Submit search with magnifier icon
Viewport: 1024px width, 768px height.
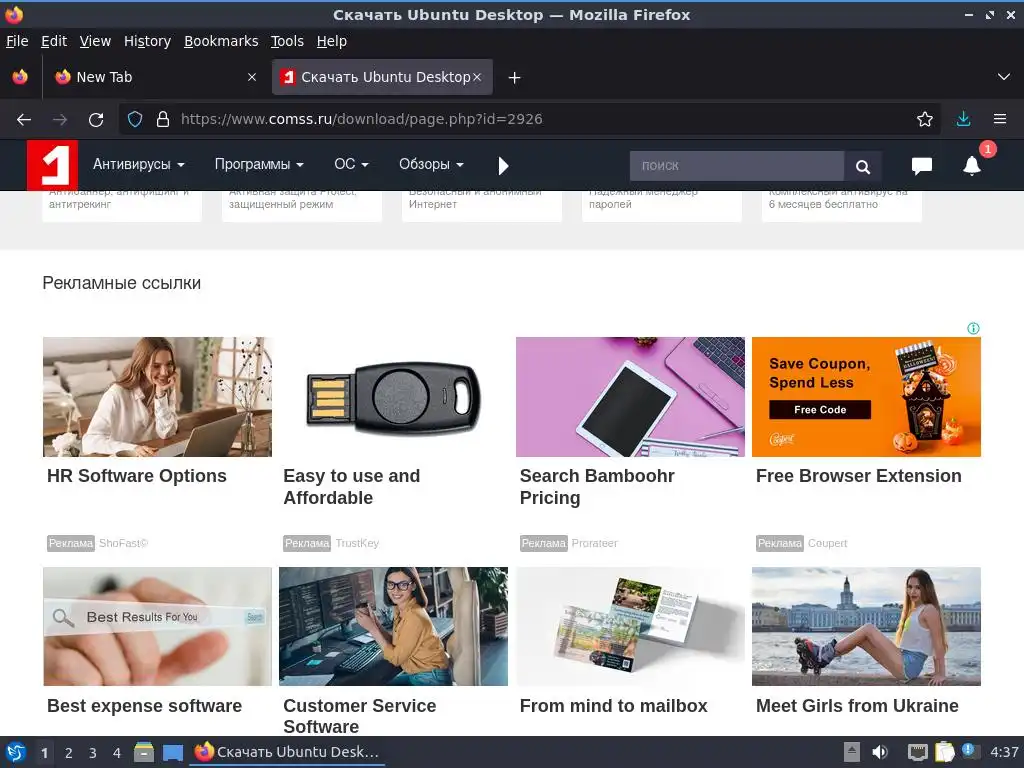click(x=863, y=166)
